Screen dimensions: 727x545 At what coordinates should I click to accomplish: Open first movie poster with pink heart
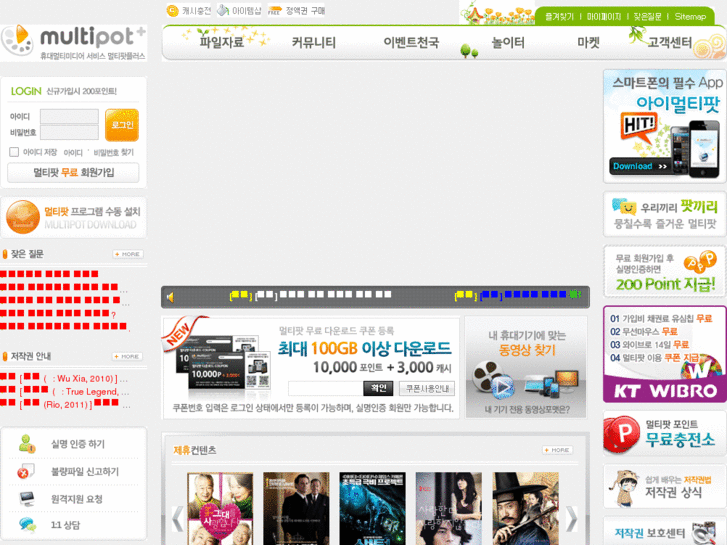(220, 508)
